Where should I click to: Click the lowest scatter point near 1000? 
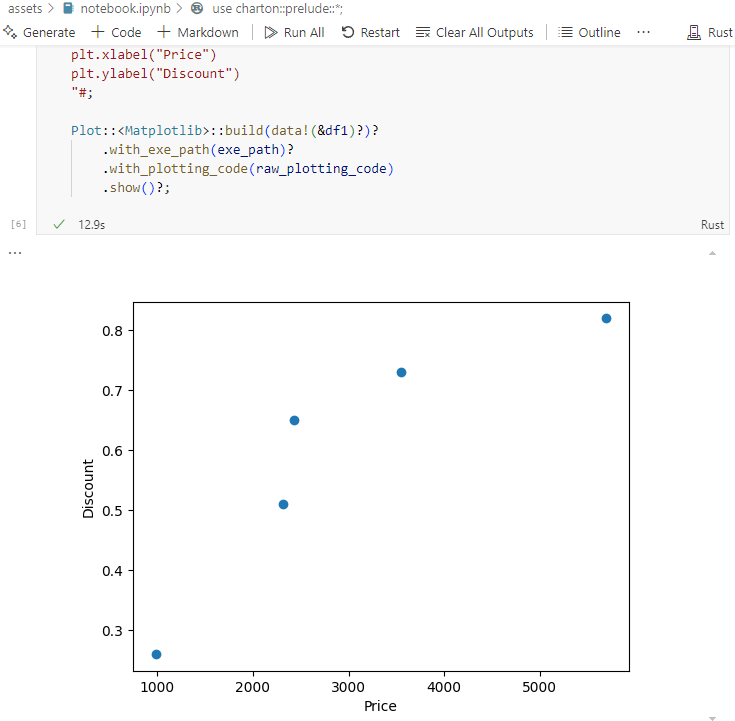(156, 654)
